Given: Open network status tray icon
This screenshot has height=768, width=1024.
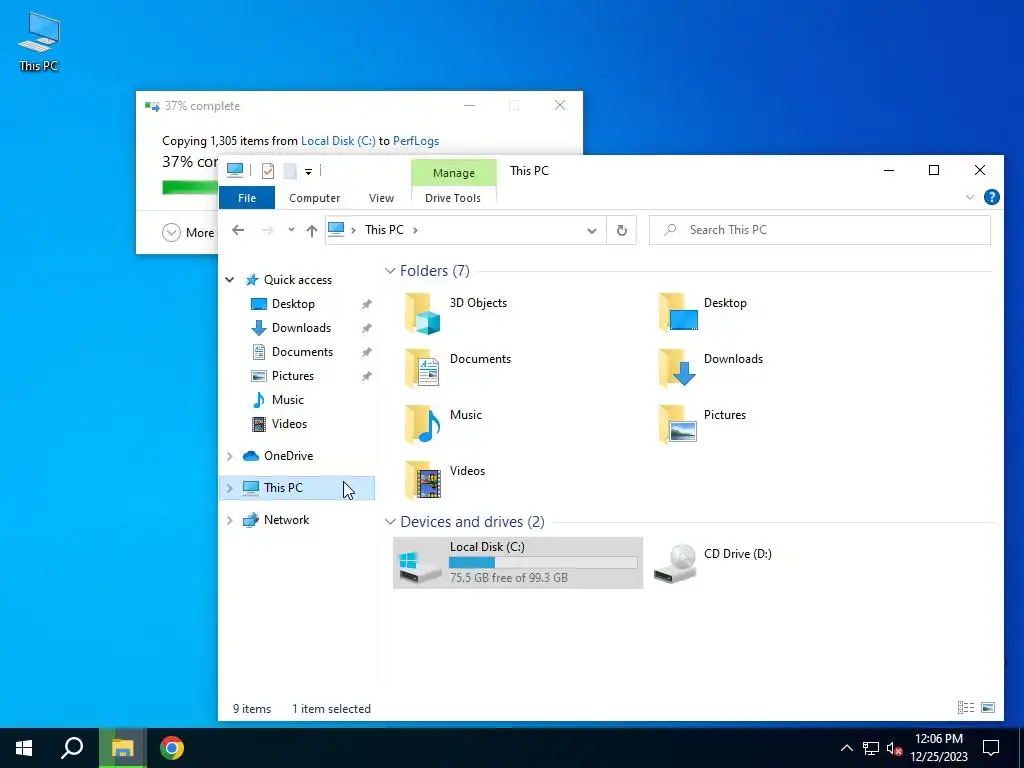Looking at the screenshot, I should point(871,748).
